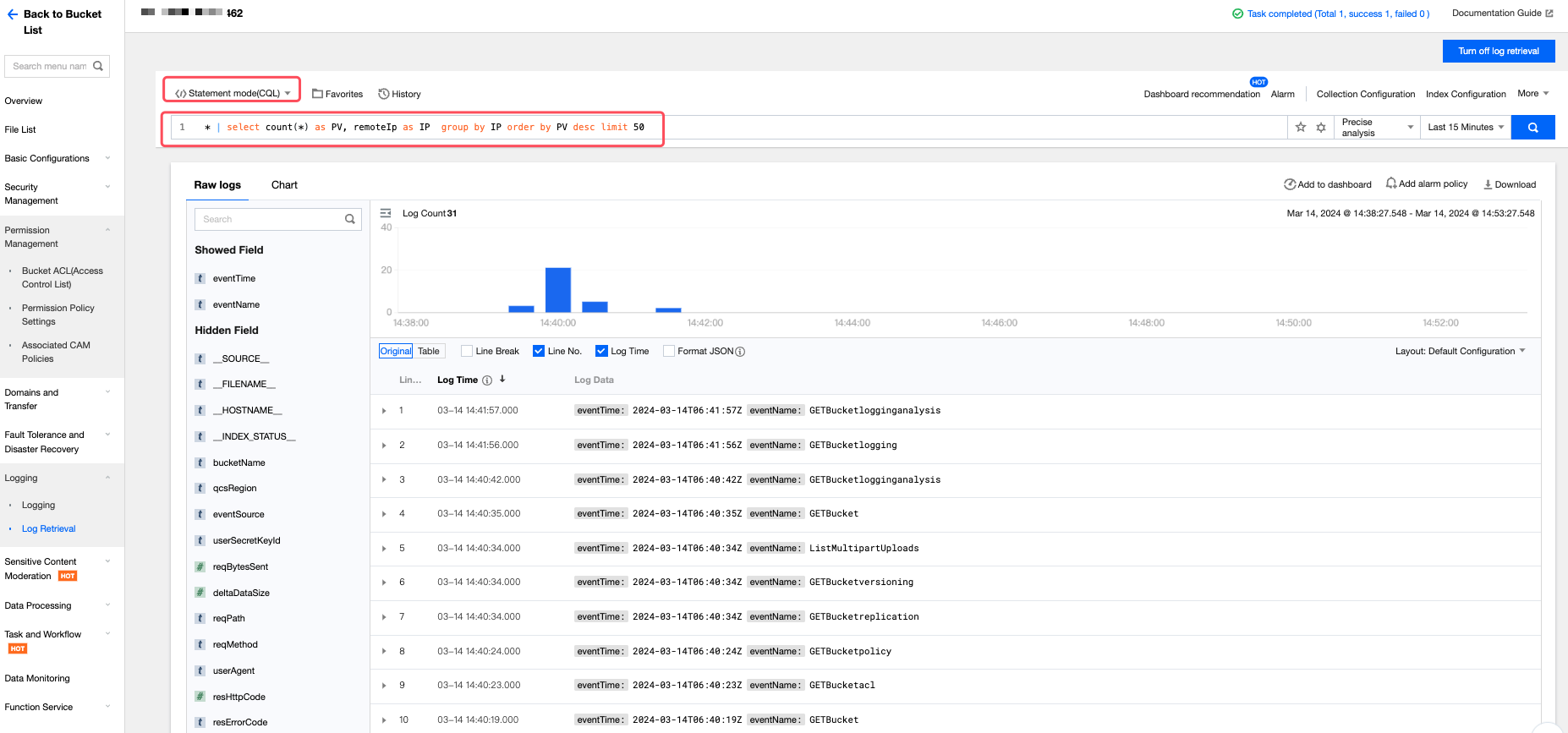The width and height of the screenshot is (1568, 733).
Task: Switch to the Chart tab
Action: click(284, 185)
